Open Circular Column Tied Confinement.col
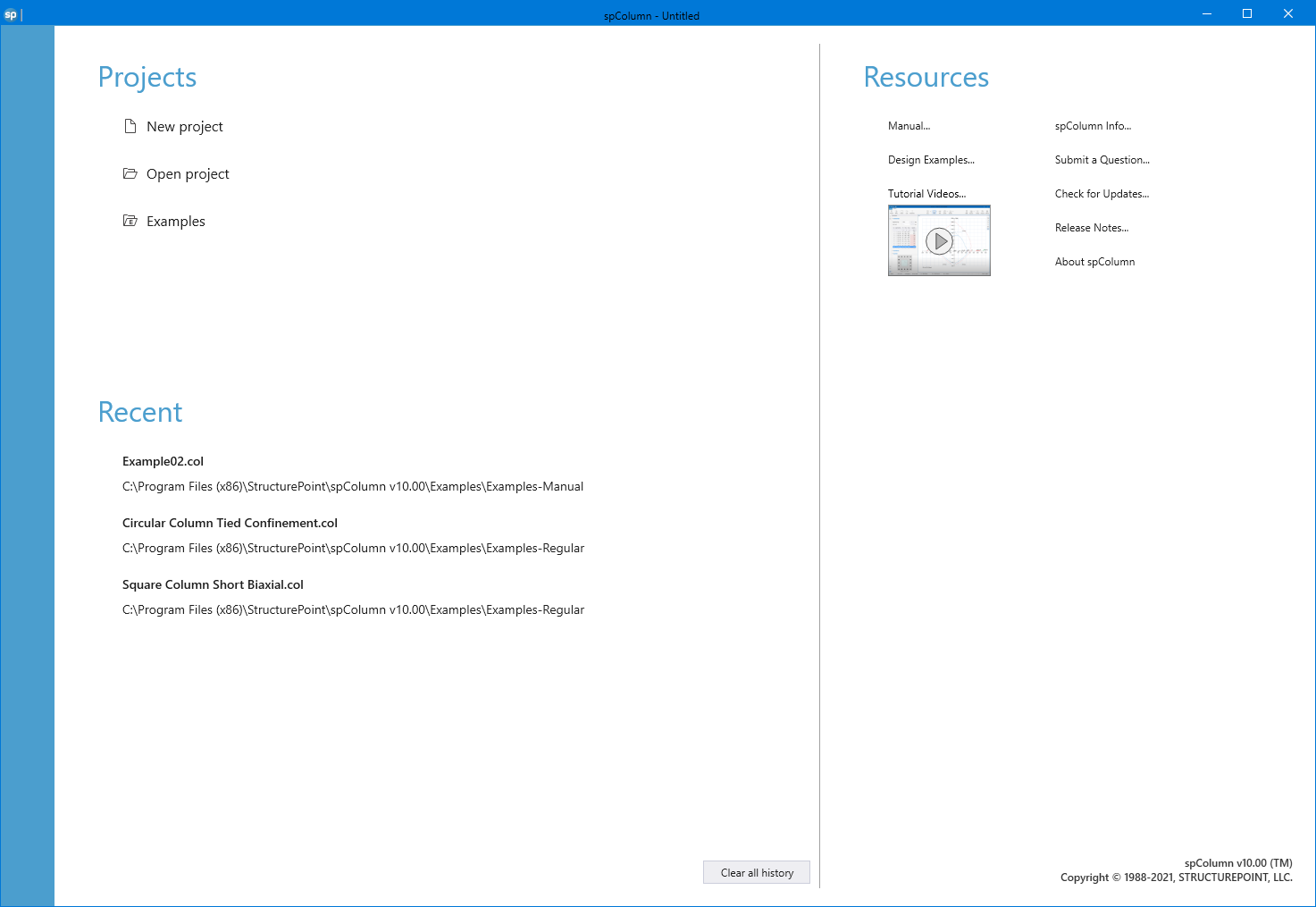This screenshot has height=907, width=1316. (230, 524)
